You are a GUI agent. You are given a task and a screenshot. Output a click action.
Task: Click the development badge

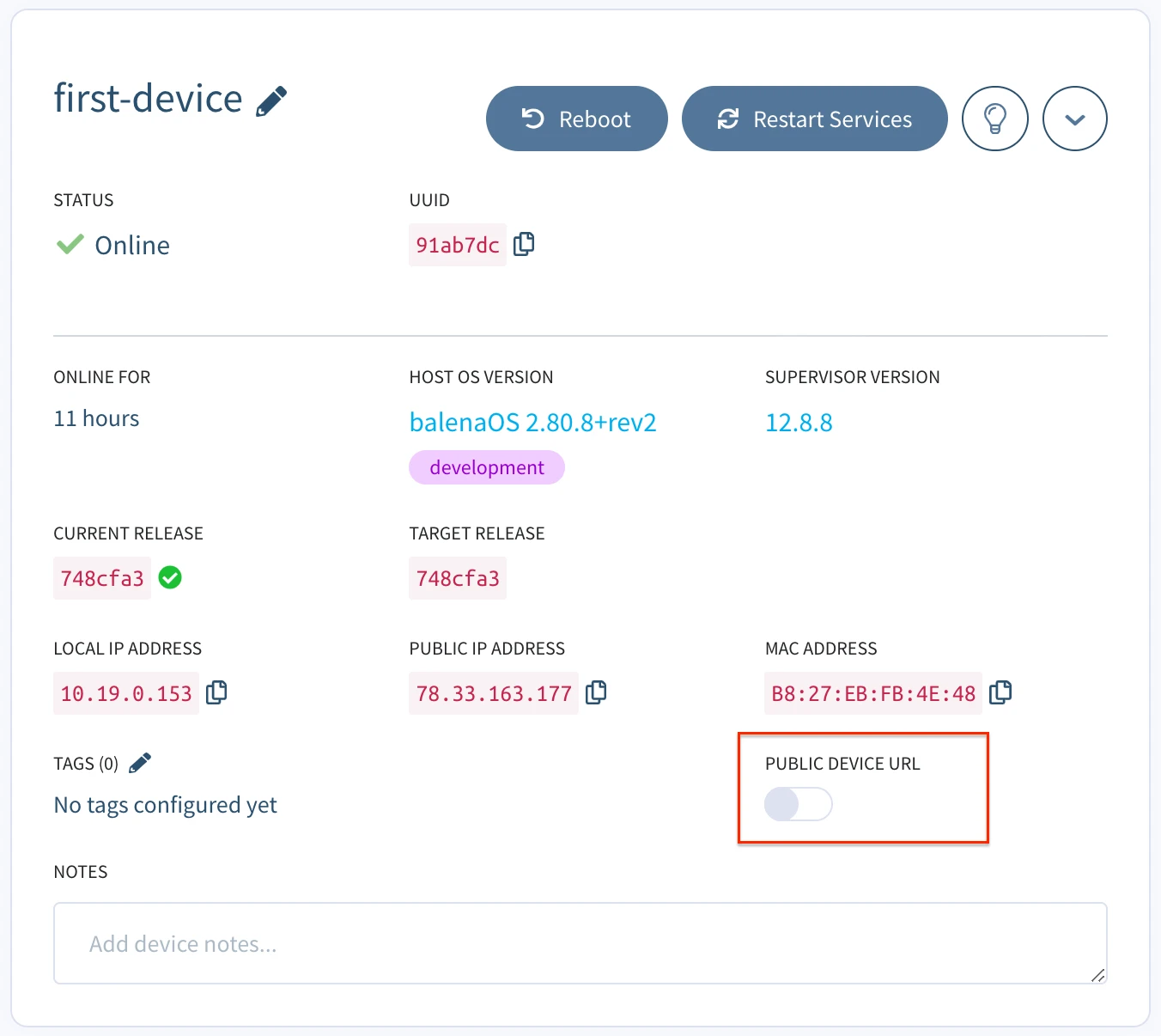pyautogui.click(x=486, y=466)
